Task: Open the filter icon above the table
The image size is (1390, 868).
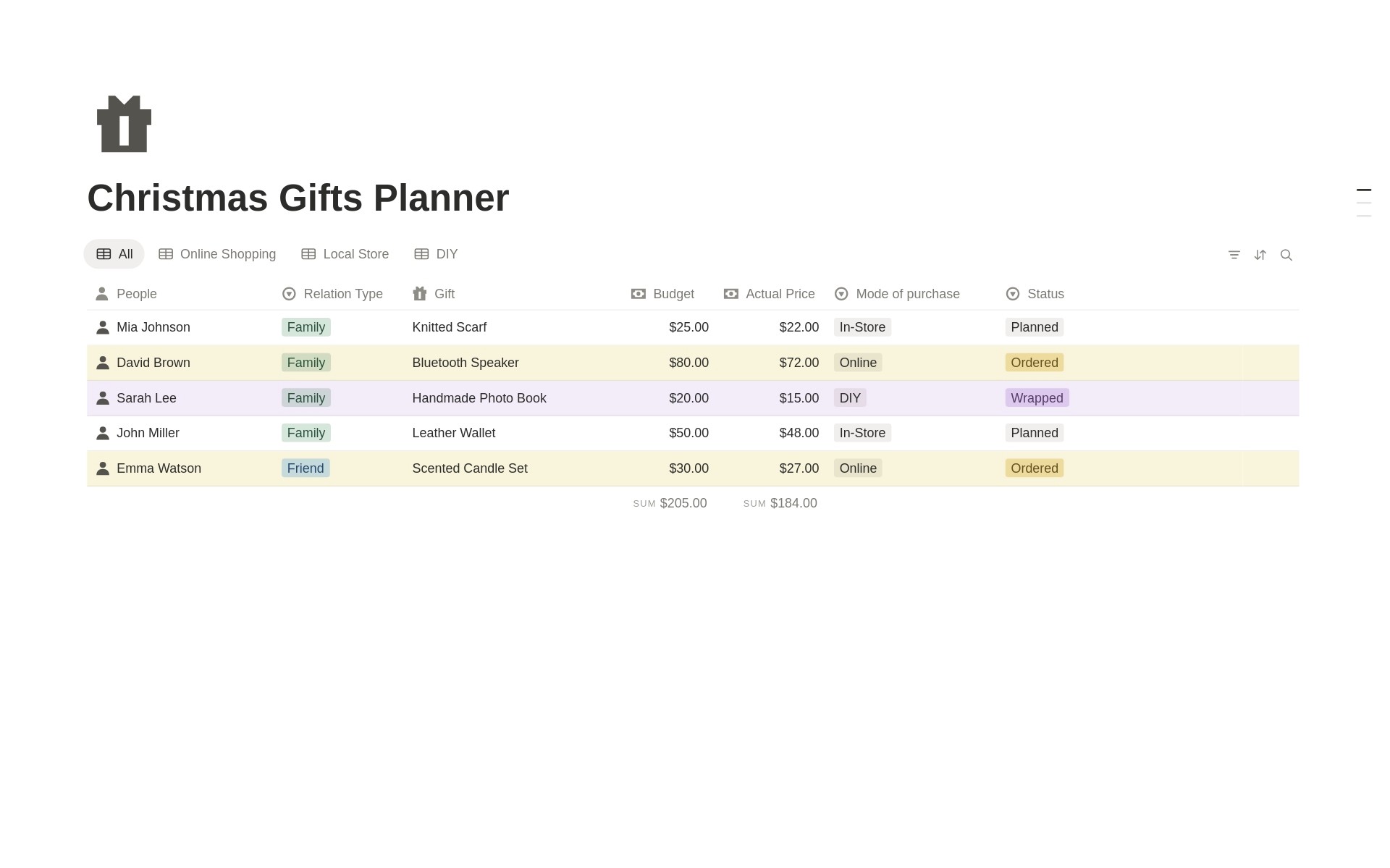Action: point(1234,255)
